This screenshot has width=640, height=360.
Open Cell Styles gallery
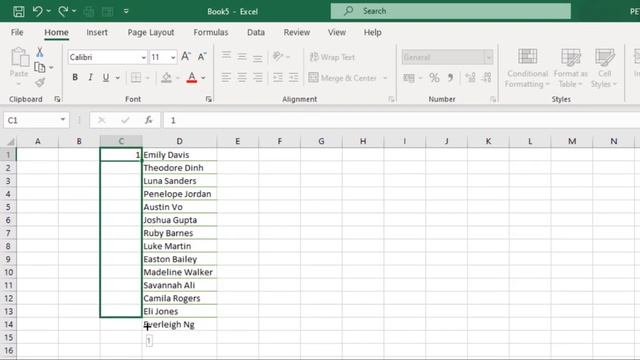click(604, 68)
